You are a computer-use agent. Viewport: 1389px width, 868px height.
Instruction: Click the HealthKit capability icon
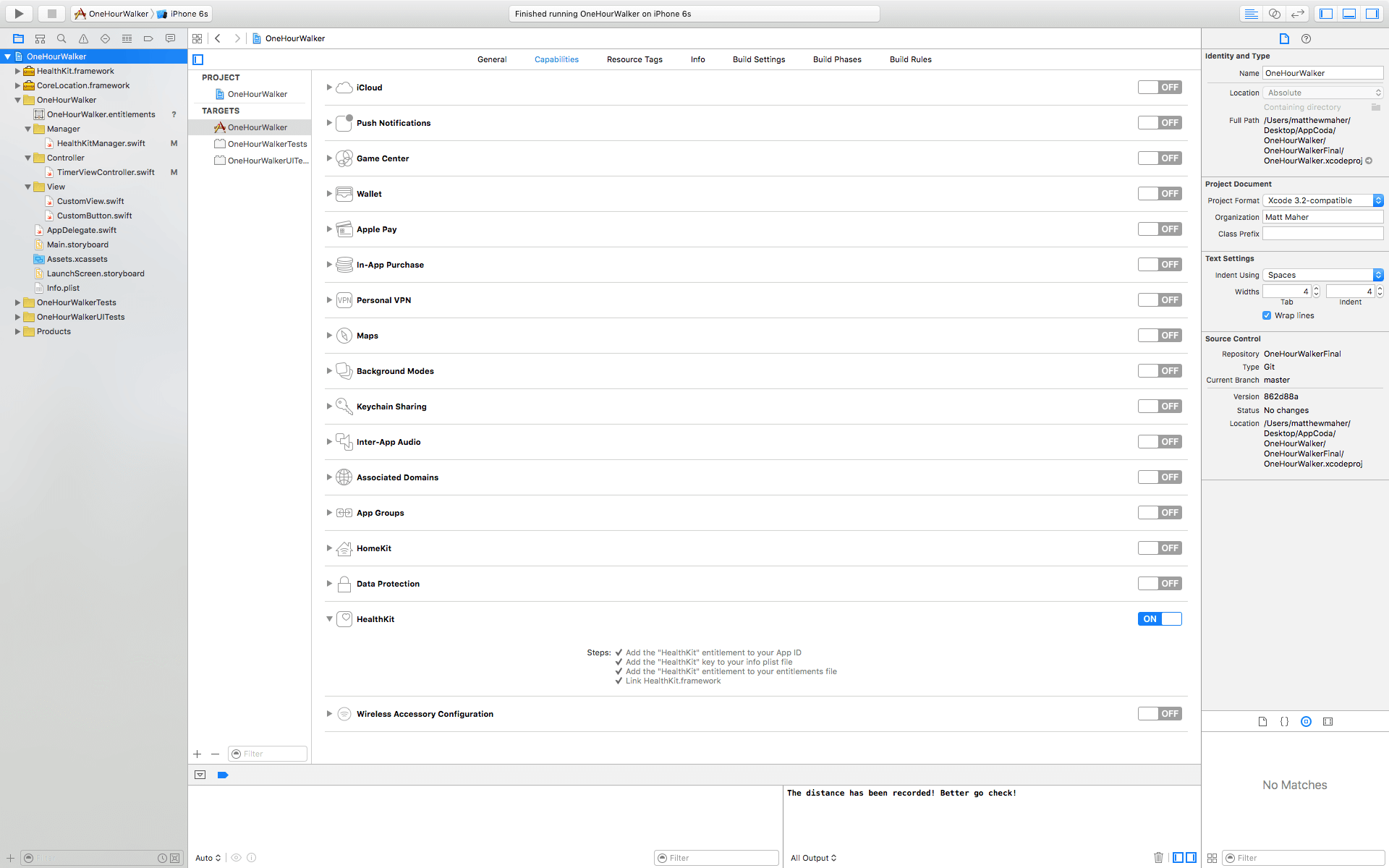[343, 618]
